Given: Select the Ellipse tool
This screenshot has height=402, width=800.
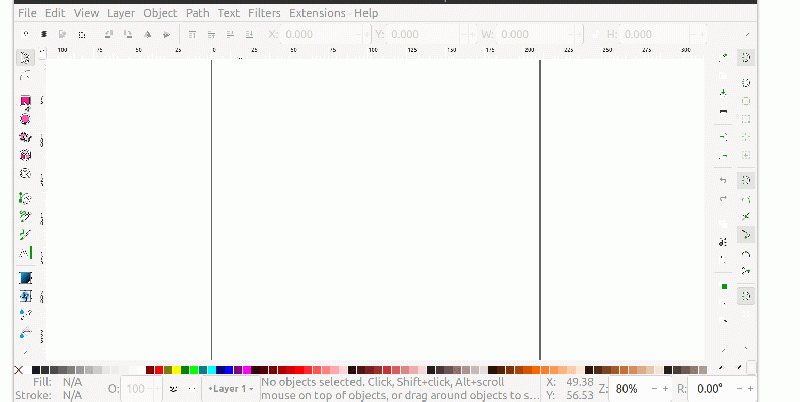Looking at the screenshot, I should (x=25, y=119).
